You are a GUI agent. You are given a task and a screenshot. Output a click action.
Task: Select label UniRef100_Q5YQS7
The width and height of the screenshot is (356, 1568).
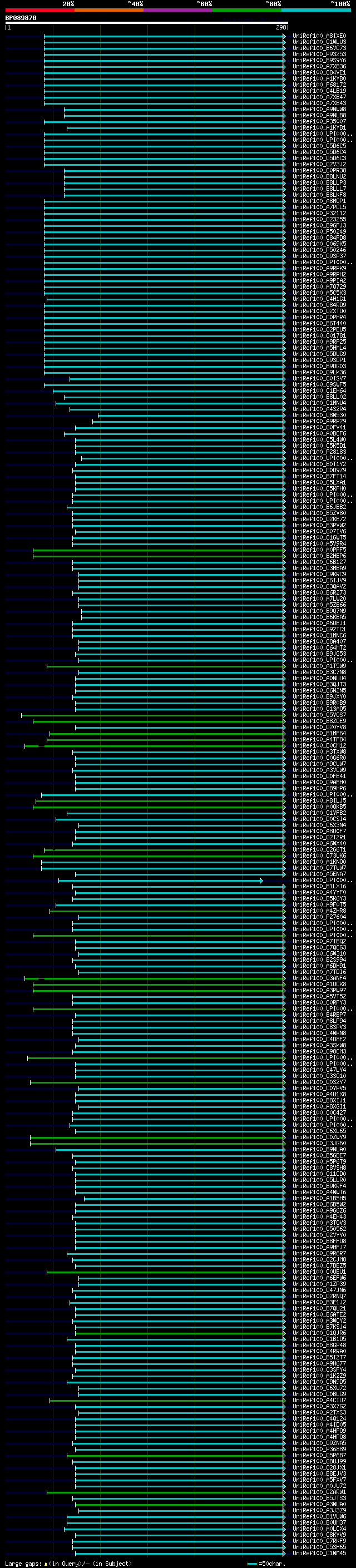[319, 715]
